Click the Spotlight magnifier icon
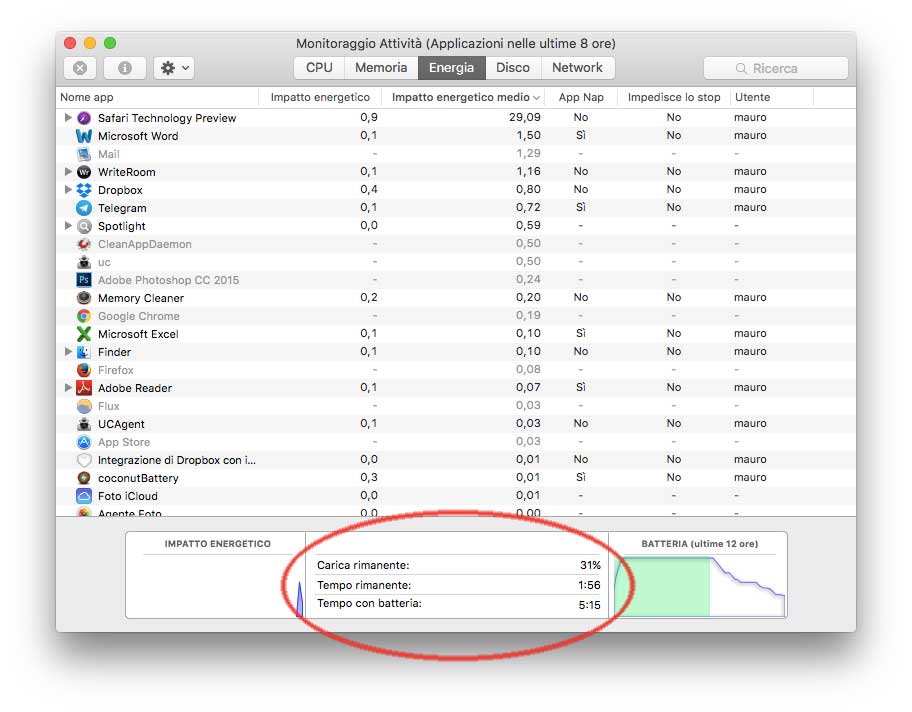This screenshot has width=912, height=712. click(x=84, y=226)
